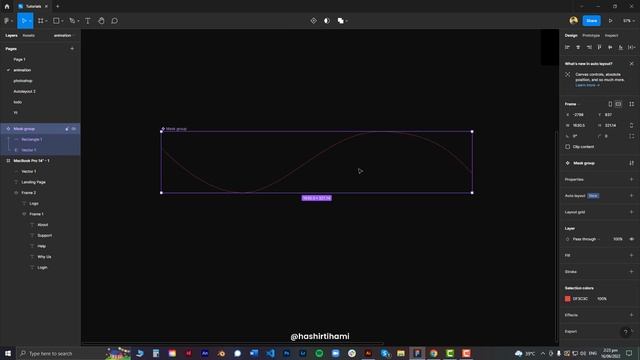Open the Frame type dropdown
Image resolution: width=640 pixels, height=360 pixels.
point(572,104)
